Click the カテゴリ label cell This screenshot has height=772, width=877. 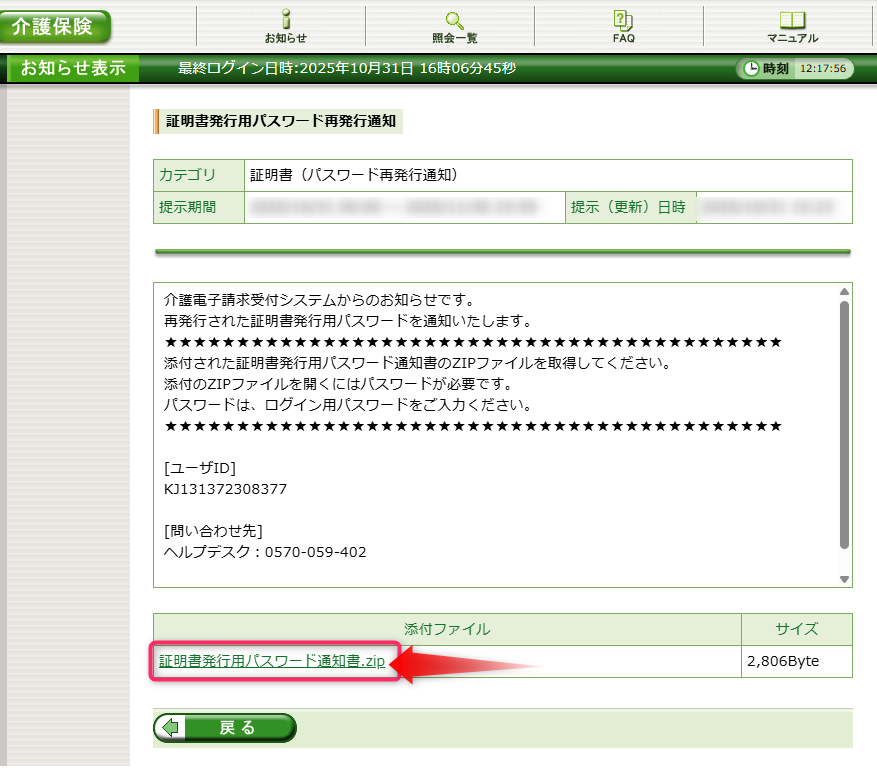(x=188, y=175)
